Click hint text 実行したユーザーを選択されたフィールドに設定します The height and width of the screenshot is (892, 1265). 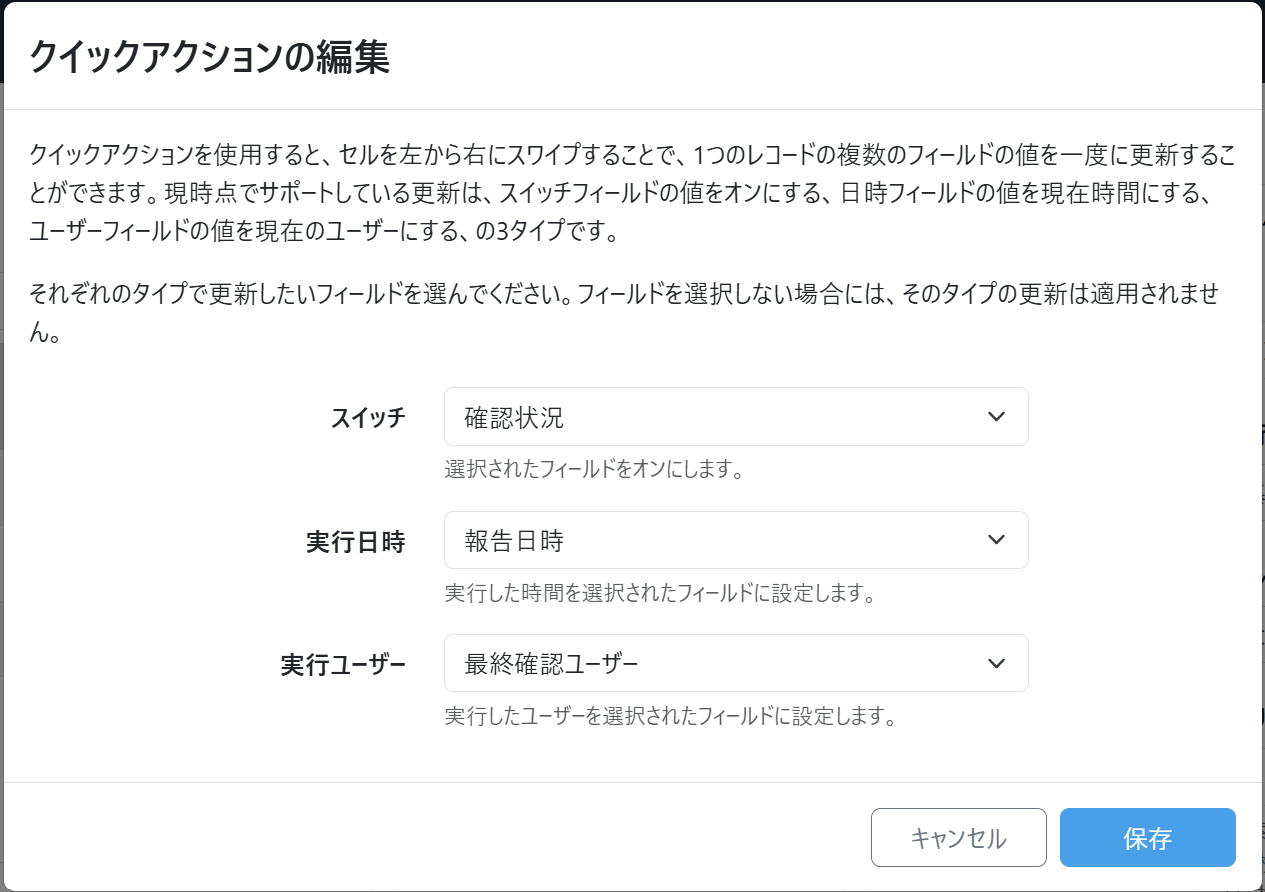pos(668,716)
